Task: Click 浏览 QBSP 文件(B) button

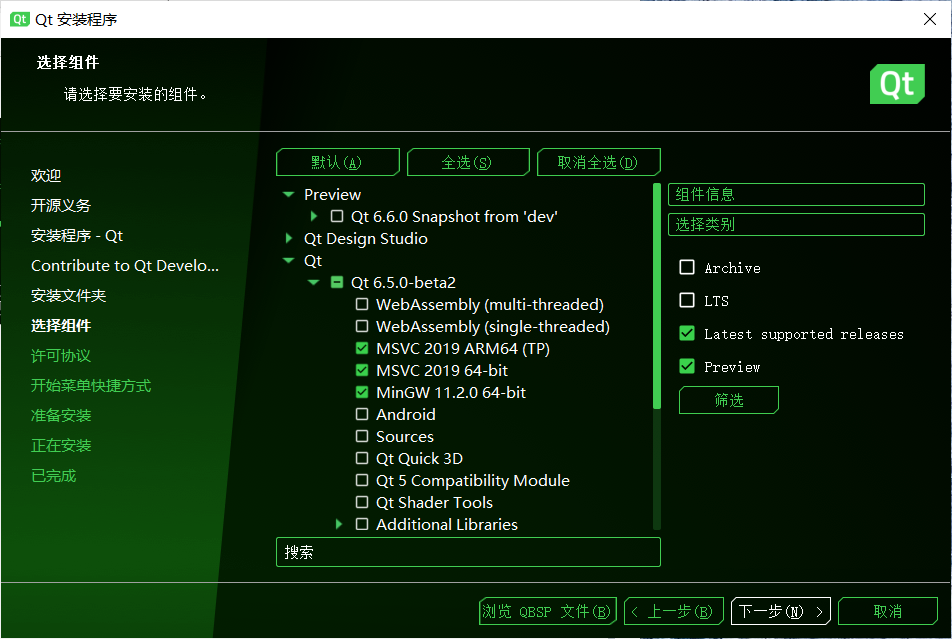Action: (548, 611)
